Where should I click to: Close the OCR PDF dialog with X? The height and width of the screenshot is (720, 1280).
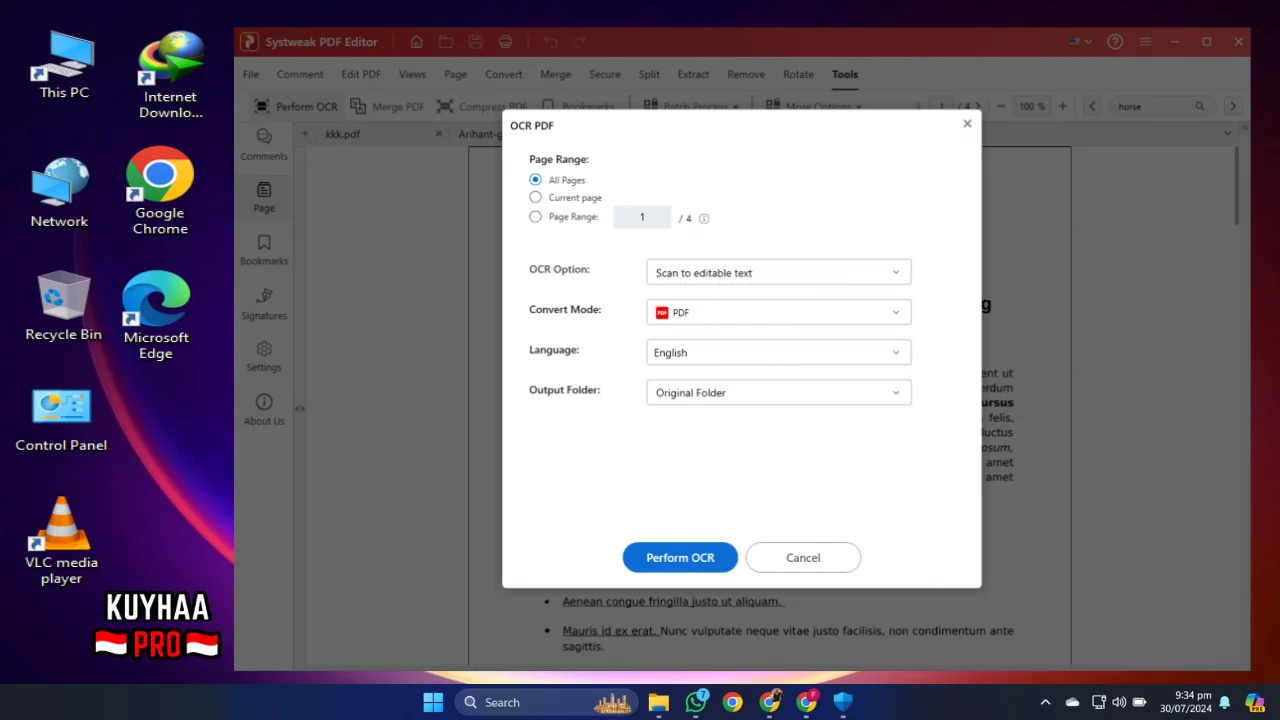click(x=967, y=124)
